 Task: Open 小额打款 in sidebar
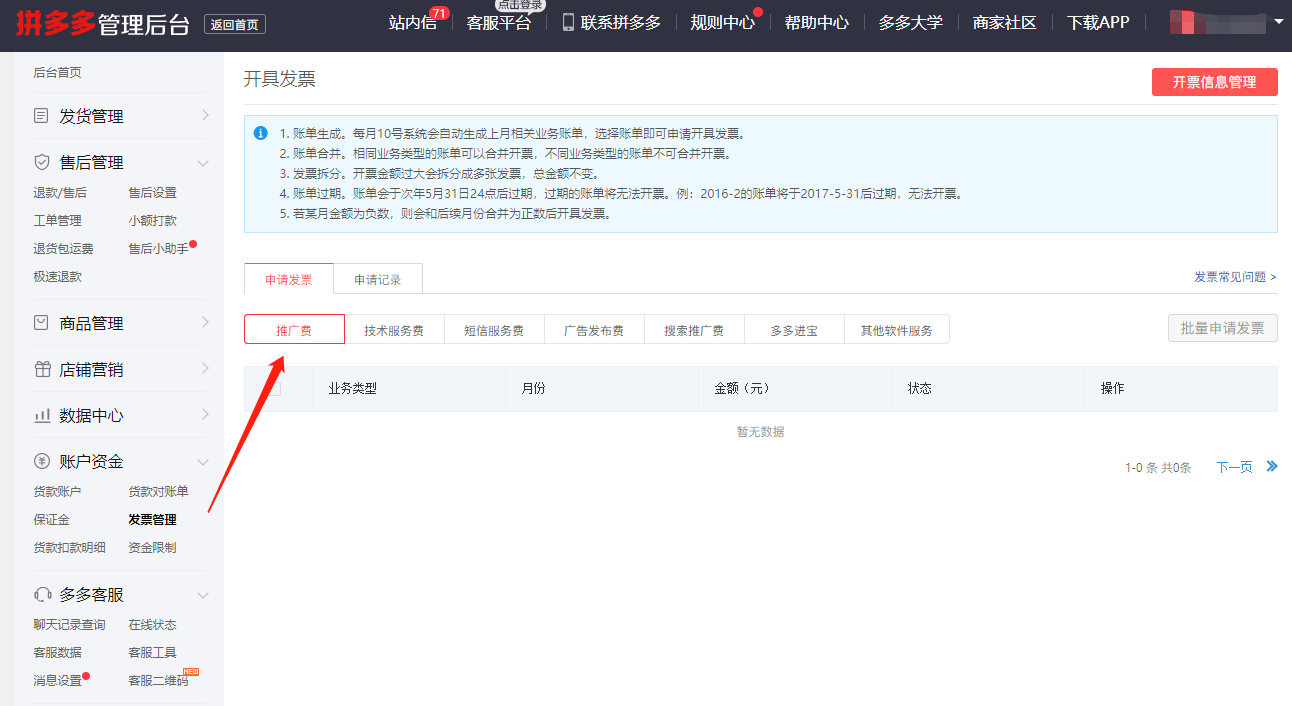(152, 220)
